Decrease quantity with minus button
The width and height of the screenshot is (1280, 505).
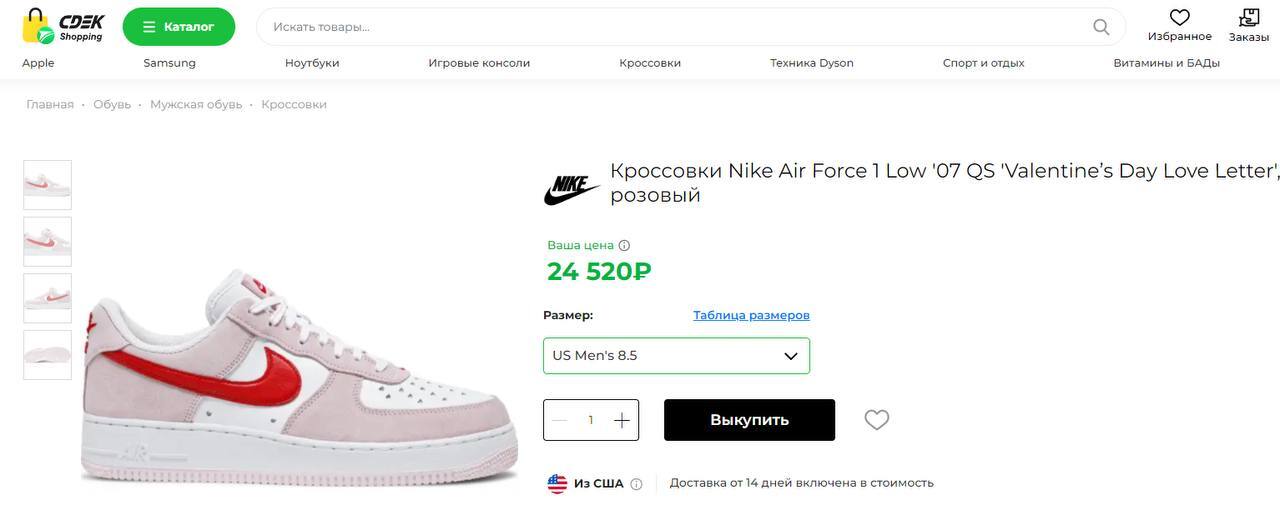coord(560,420)
